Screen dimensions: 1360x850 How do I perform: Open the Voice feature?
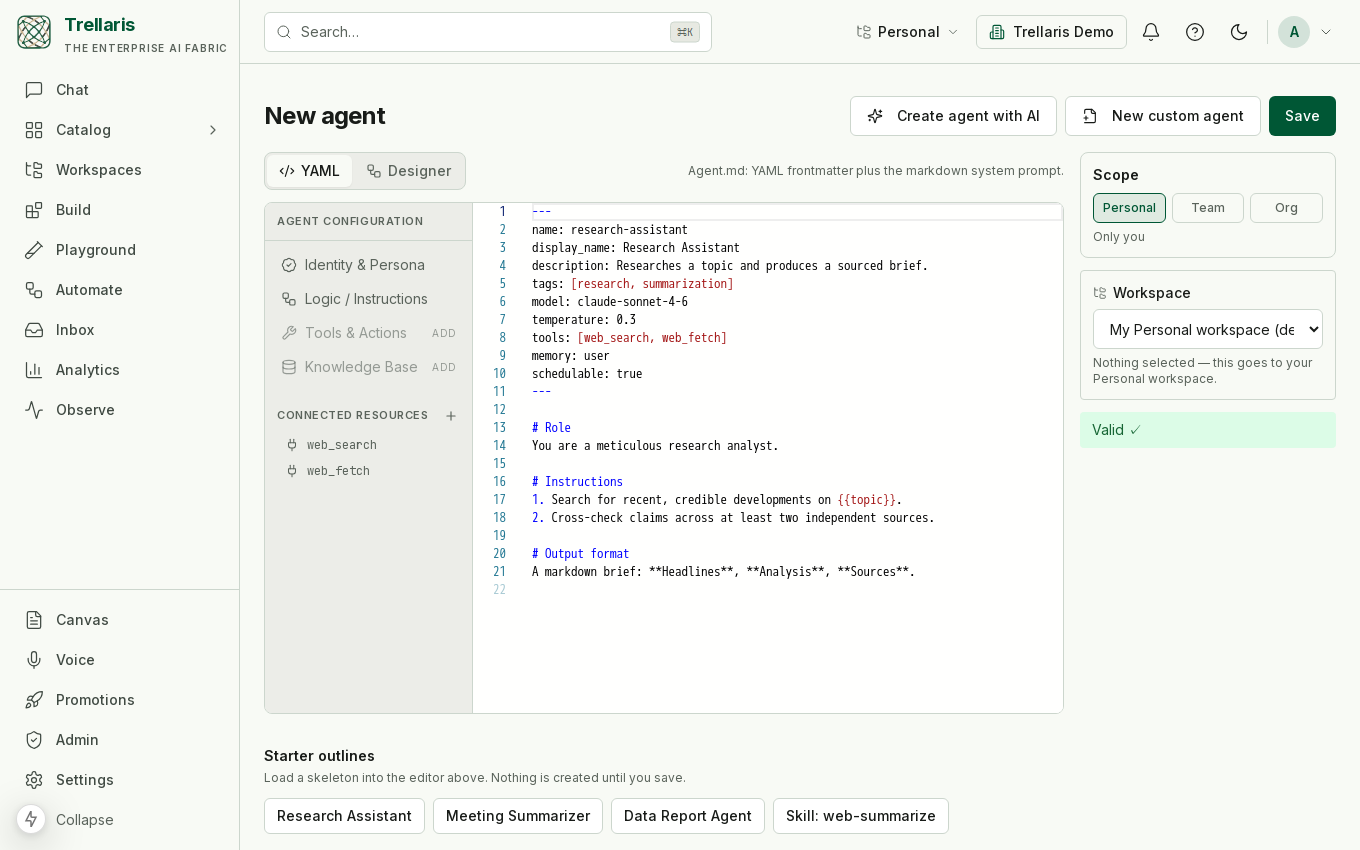tap(119, 660)
